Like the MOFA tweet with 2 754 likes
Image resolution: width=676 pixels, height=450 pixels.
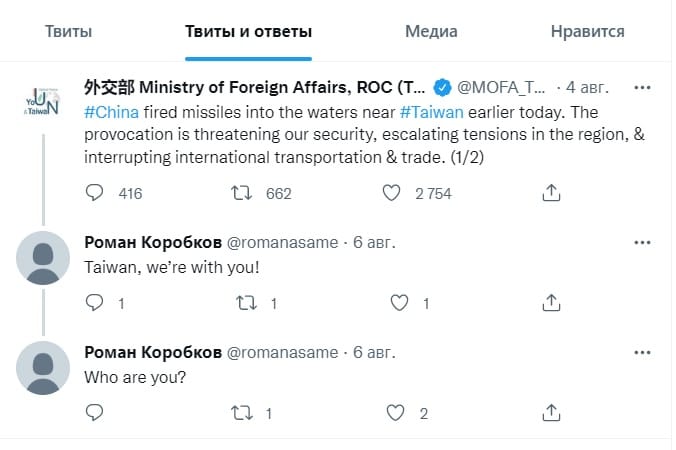(391, 193)
